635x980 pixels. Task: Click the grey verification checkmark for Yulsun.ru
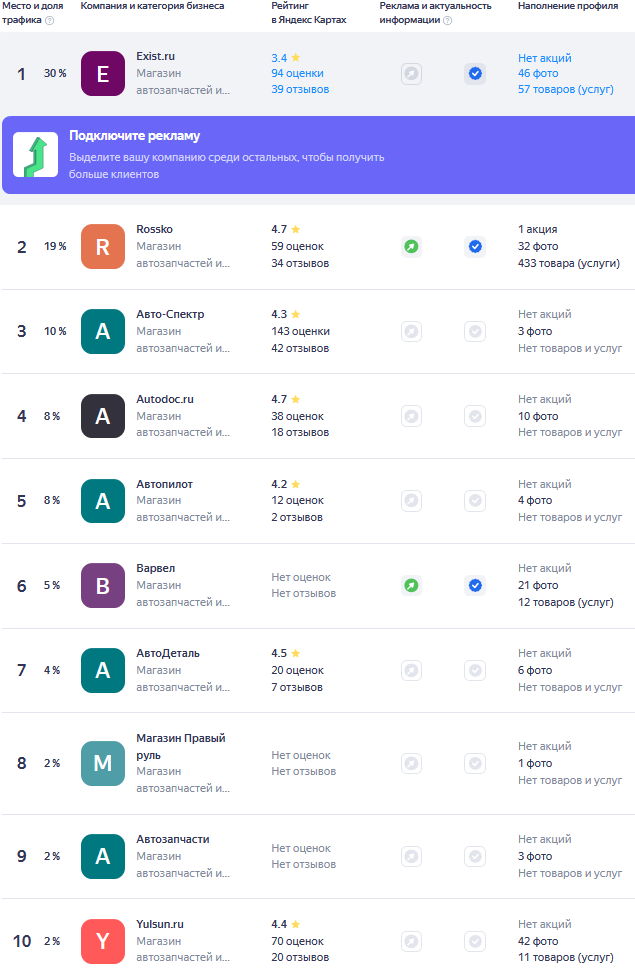pyautogui.click(x=476, y=941)
